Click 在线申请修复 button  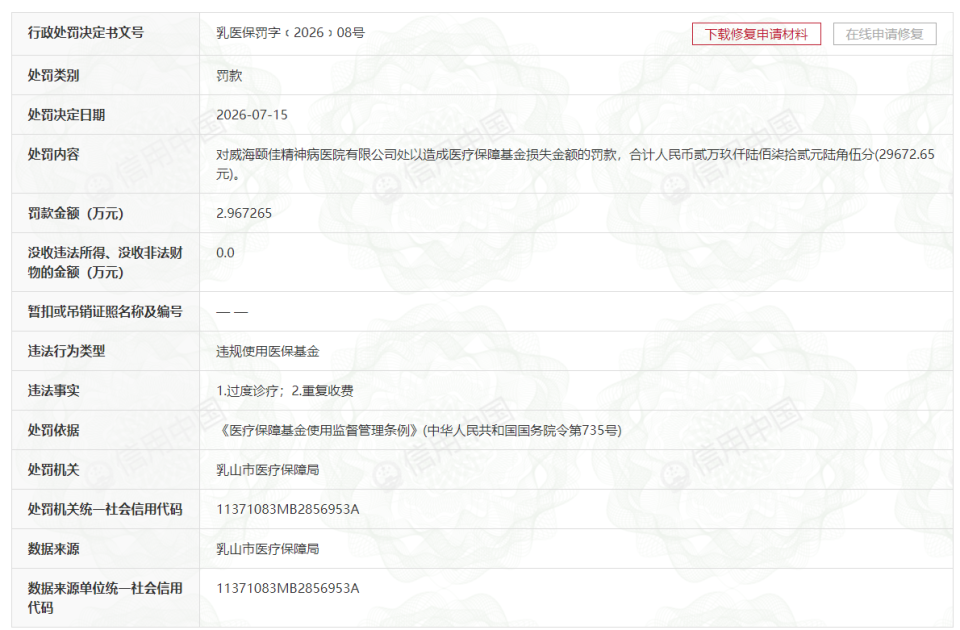pyautogui.click(x=884, y=34)
